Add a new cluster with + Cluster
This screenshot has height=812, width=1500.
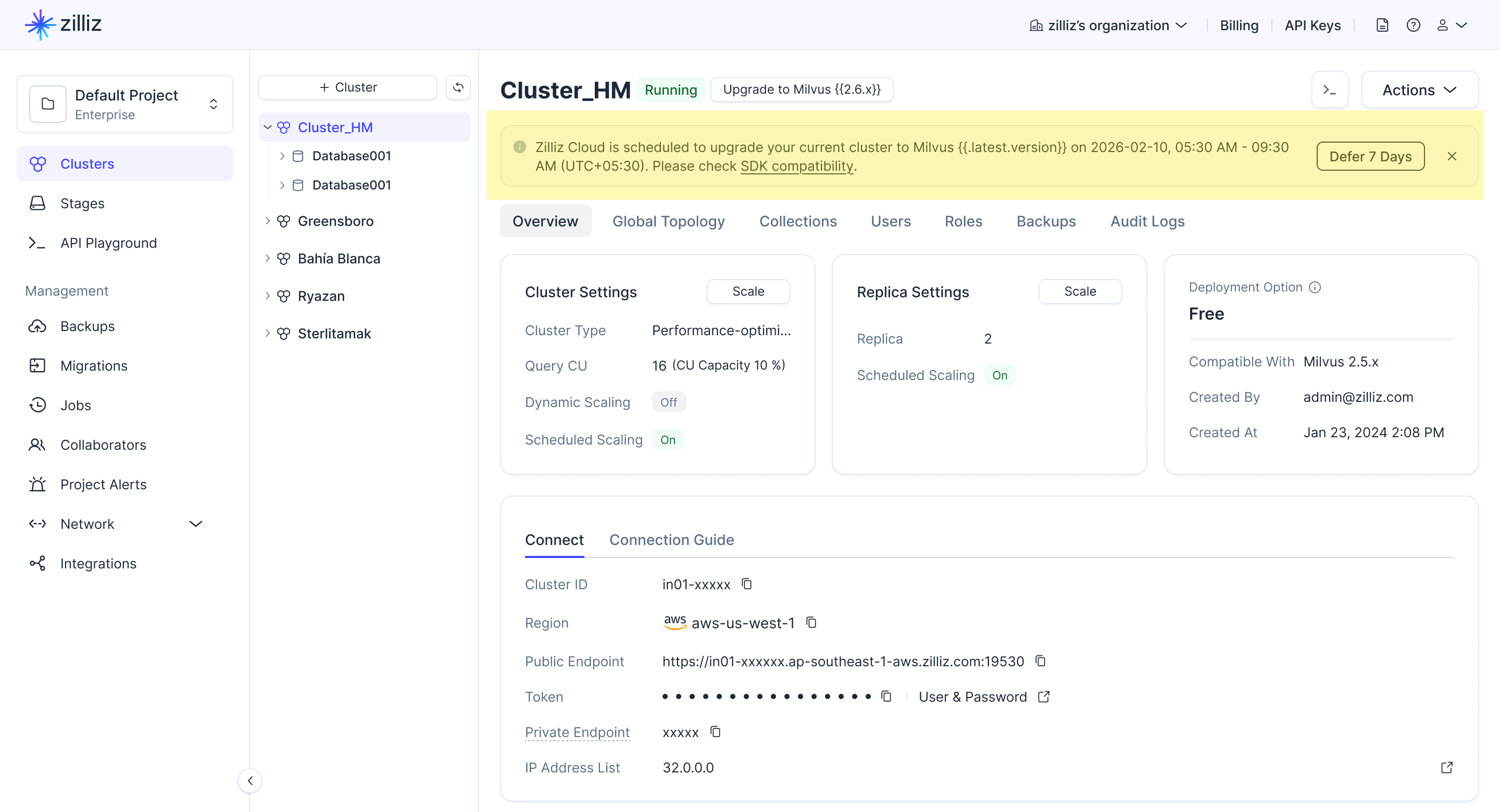point(347,87)
